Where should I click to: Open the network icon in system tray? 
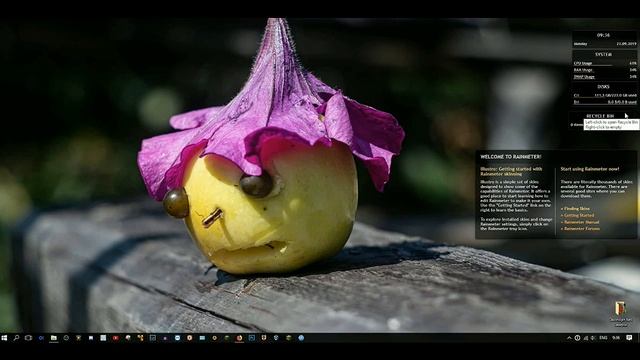tap(586, 338)
